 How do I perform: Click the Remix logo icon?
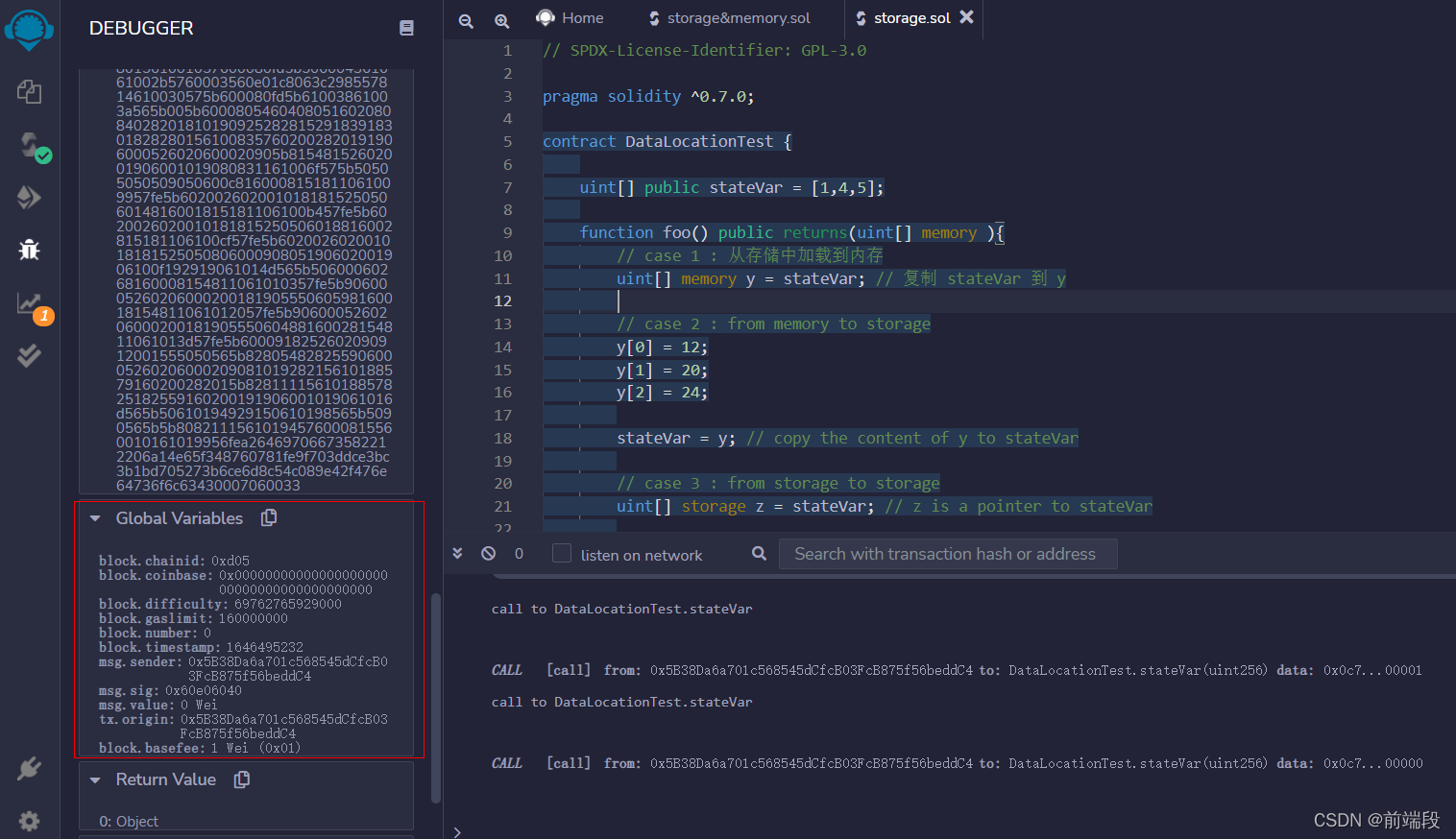29,31
